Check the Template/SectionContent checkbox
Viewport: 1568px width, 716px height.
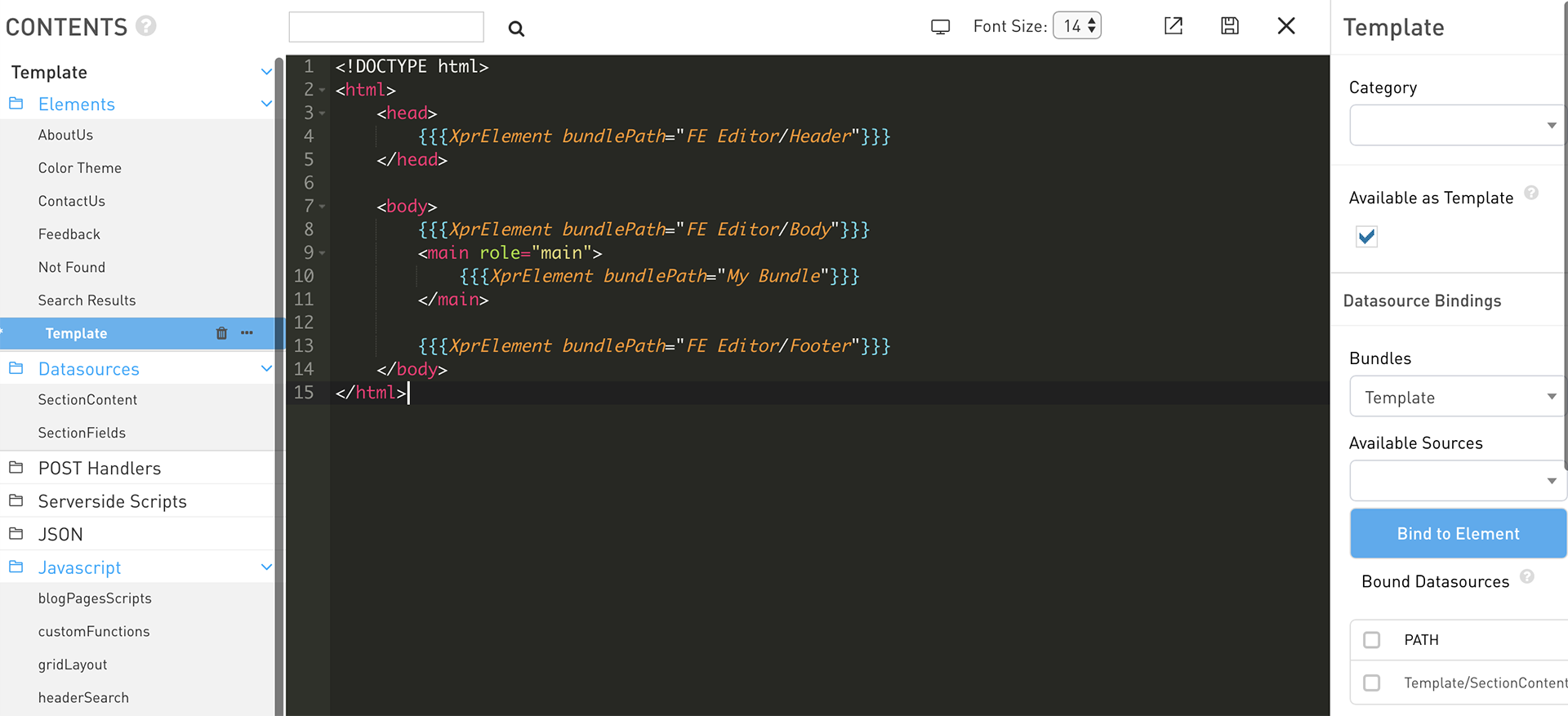[x=1372, y=683]
